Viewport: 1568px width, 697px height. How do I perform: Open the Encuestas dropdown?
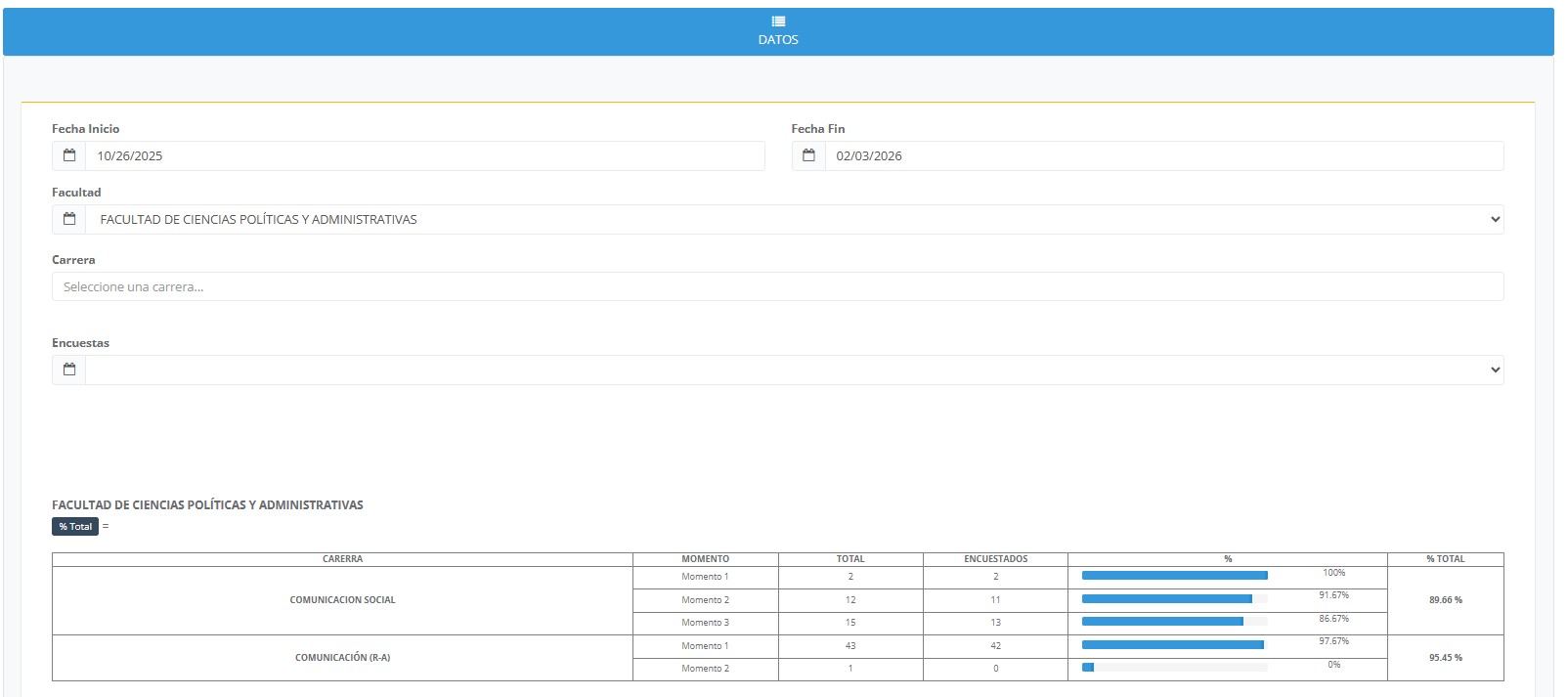click(x=795, y=370)
